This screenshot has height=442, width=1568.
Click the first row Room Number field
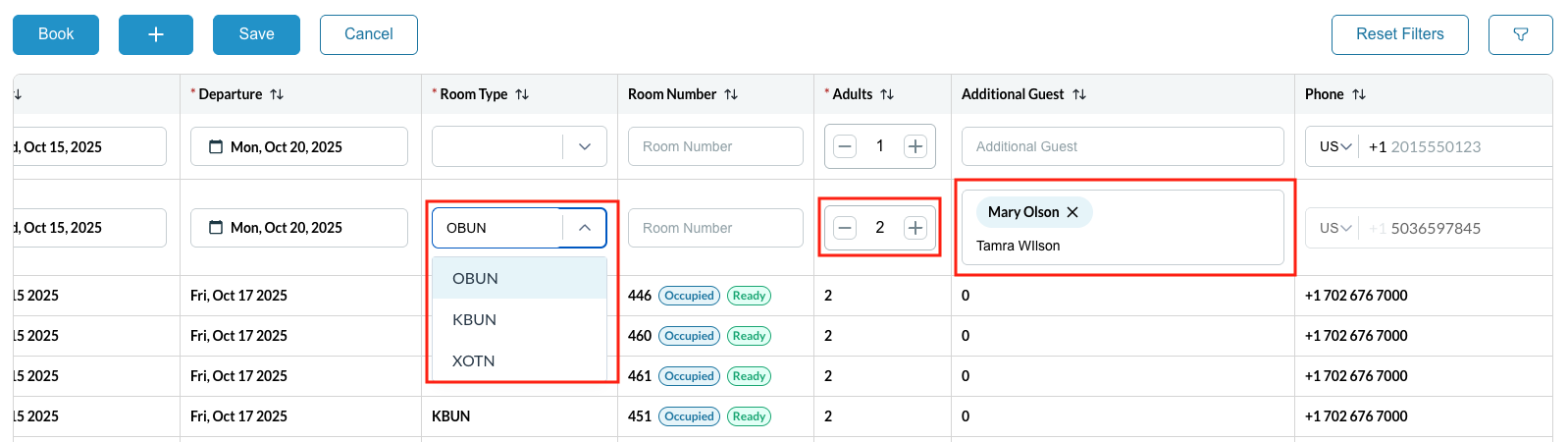(715, 146)
